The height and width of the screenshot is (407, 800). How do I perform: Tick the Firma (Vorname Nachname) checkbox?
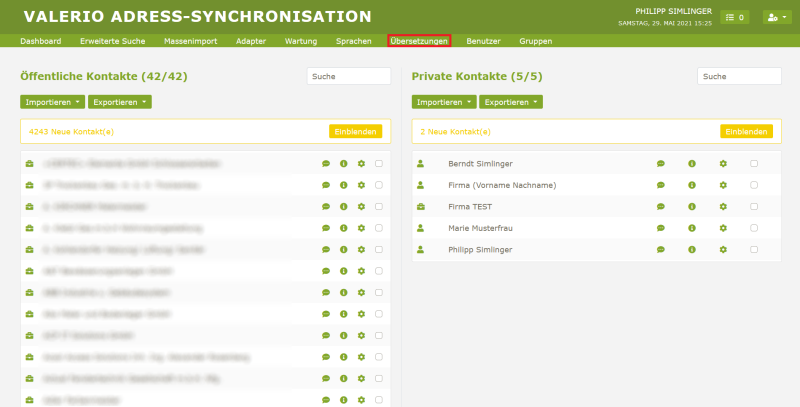point(754,185)
